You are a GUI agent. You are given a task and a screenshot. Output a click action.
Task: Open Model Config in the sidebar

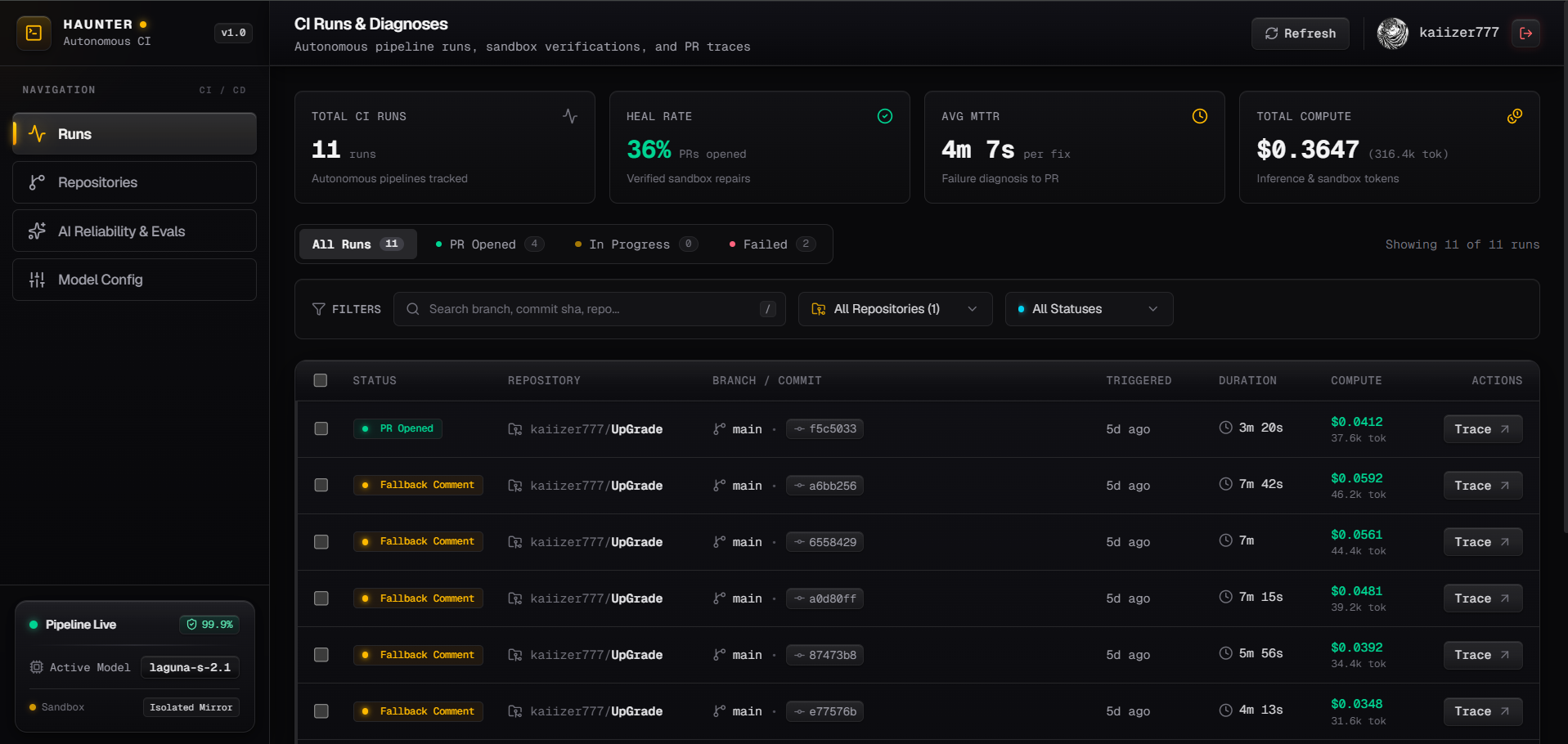pyautogui.click(x=134, y=280)
